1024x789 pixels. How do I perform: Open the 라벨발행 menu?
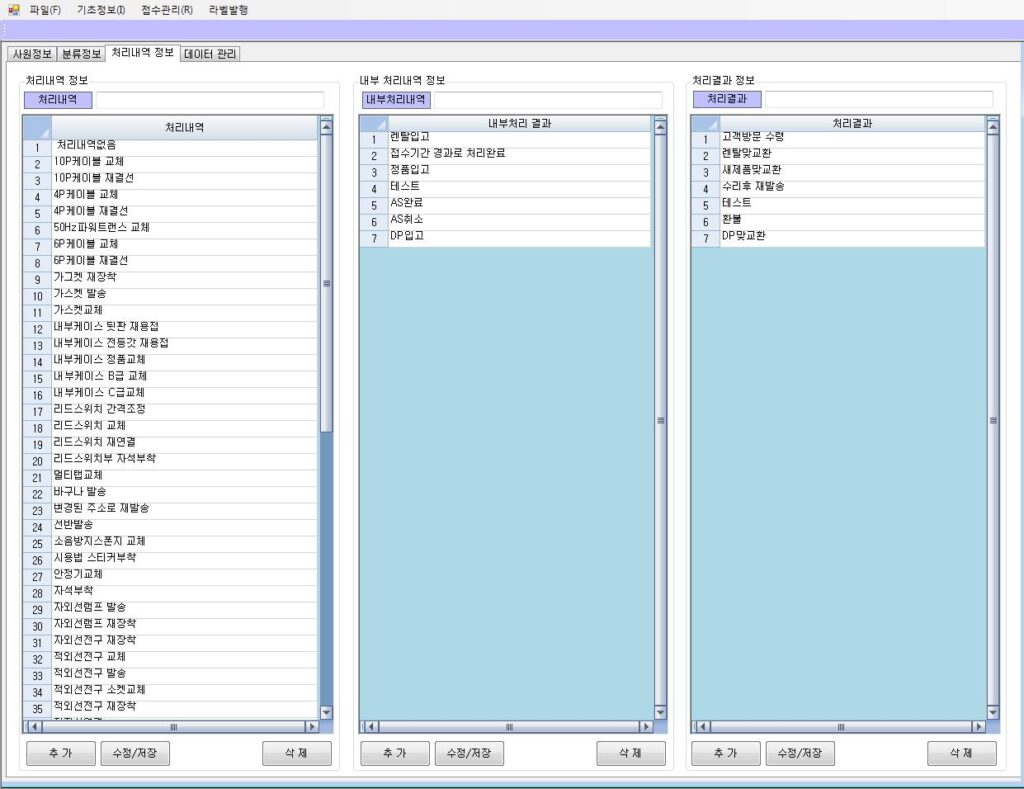pos(228,9)
